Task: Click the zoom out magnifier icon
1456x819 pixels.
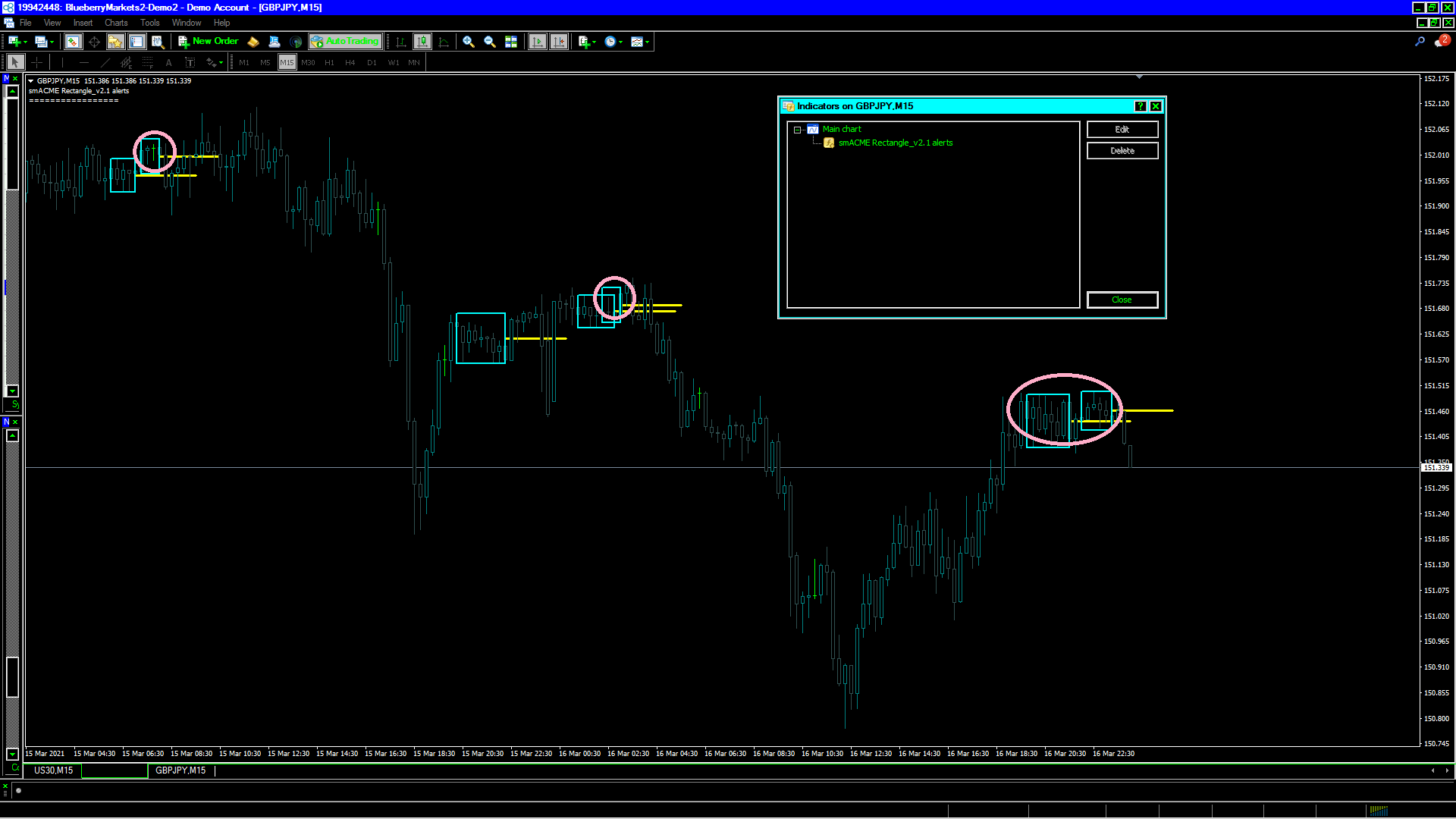Action: tap(490, 42)
